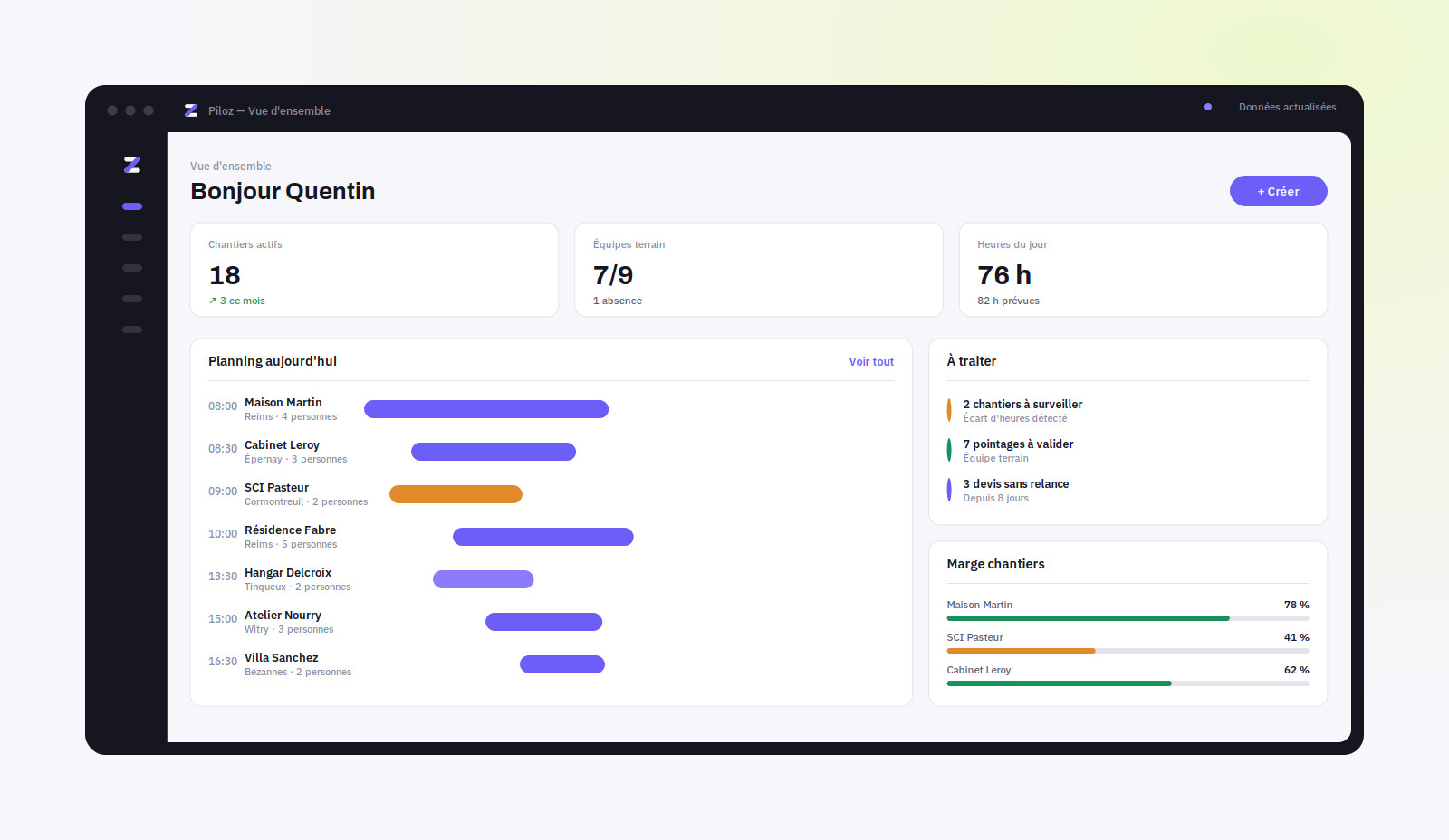Click the 'Vue d'ensemble' breadcrumb label
The height and width of the screenshot is (840, 1449).
coord(231,167)
